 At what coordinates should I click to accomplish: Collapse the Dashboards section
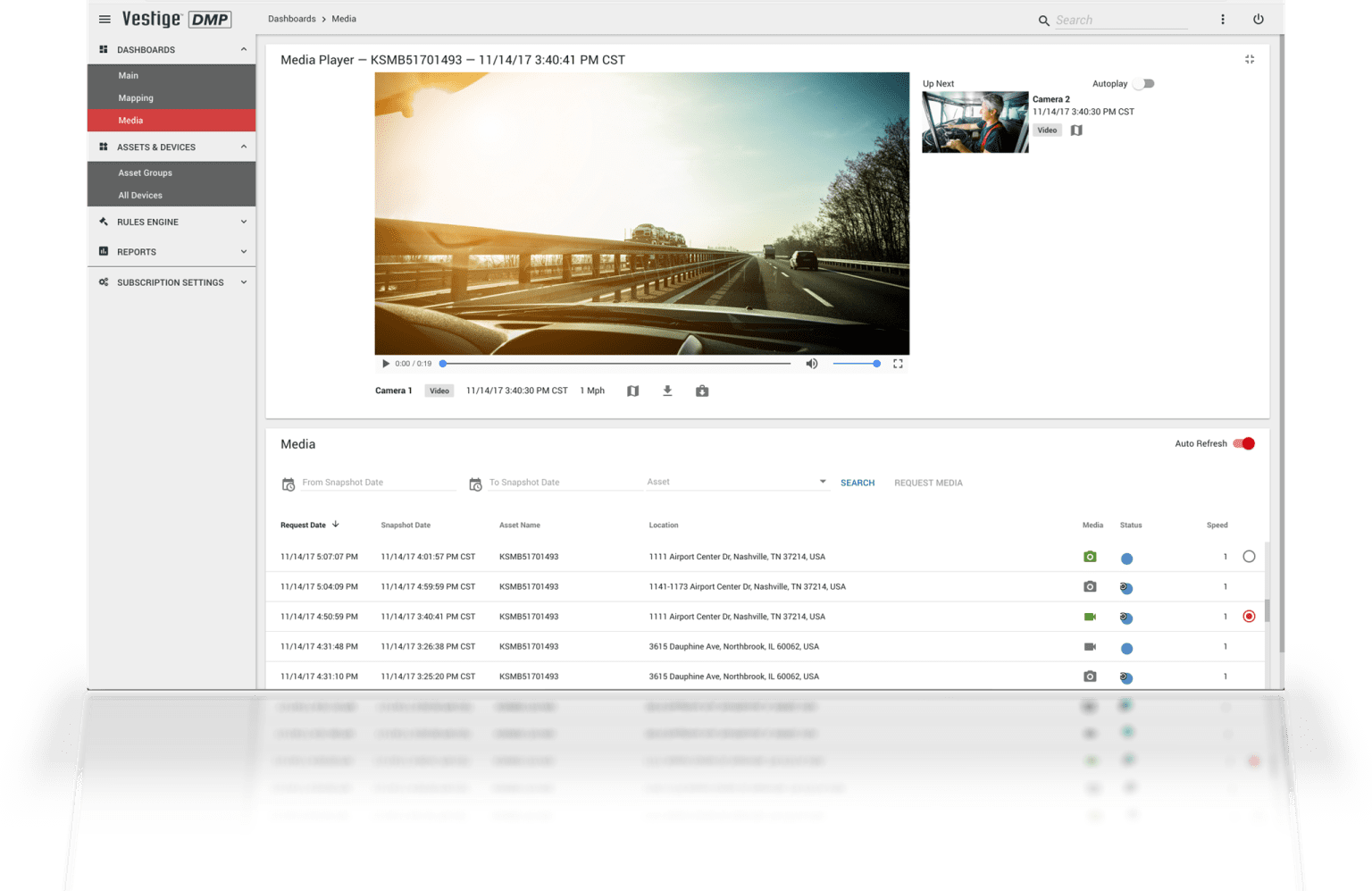coord(244,50)
